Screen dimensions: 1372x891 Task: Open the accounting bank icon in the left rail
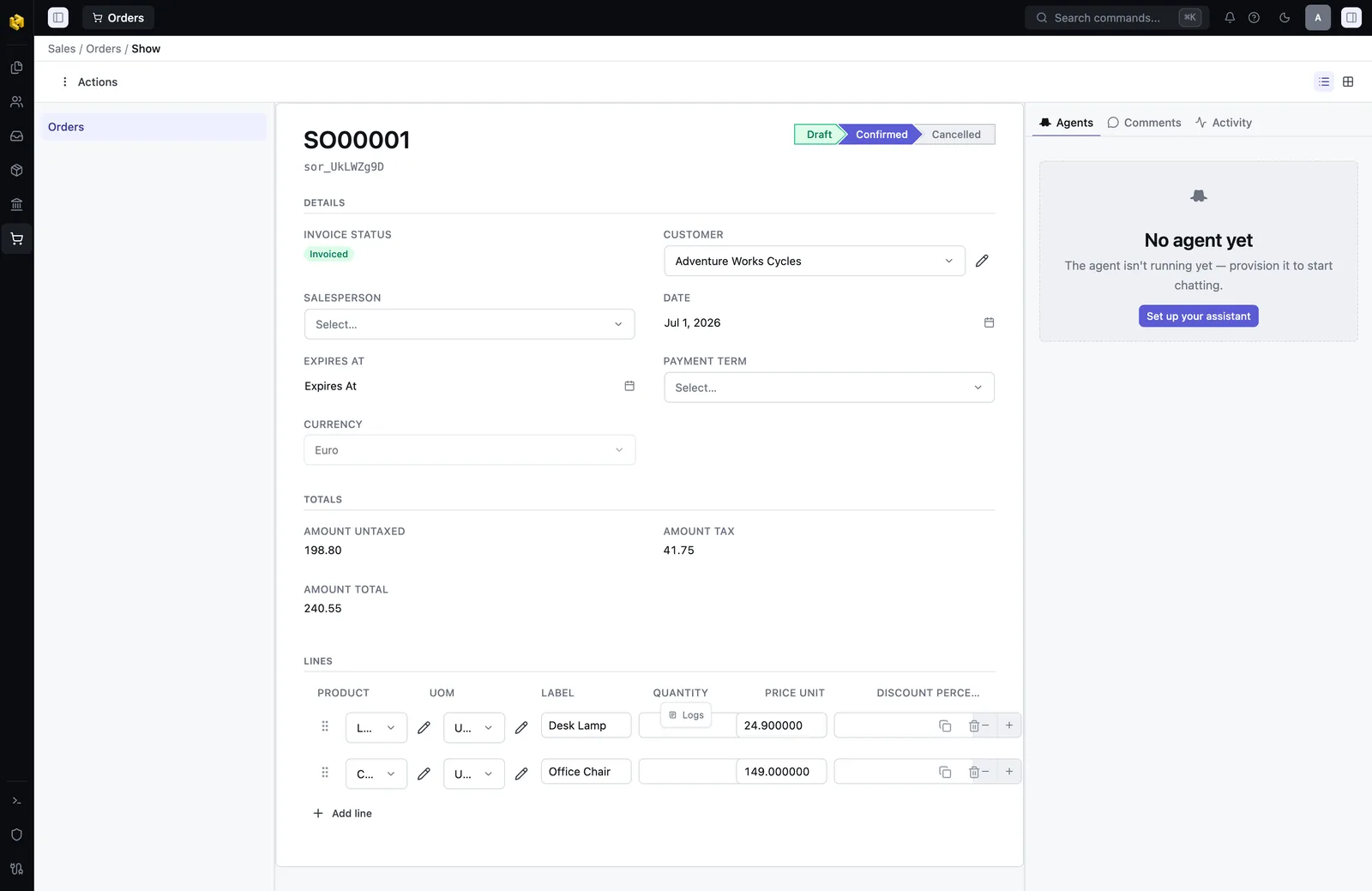pyautogui.click(x=16, y=205)
